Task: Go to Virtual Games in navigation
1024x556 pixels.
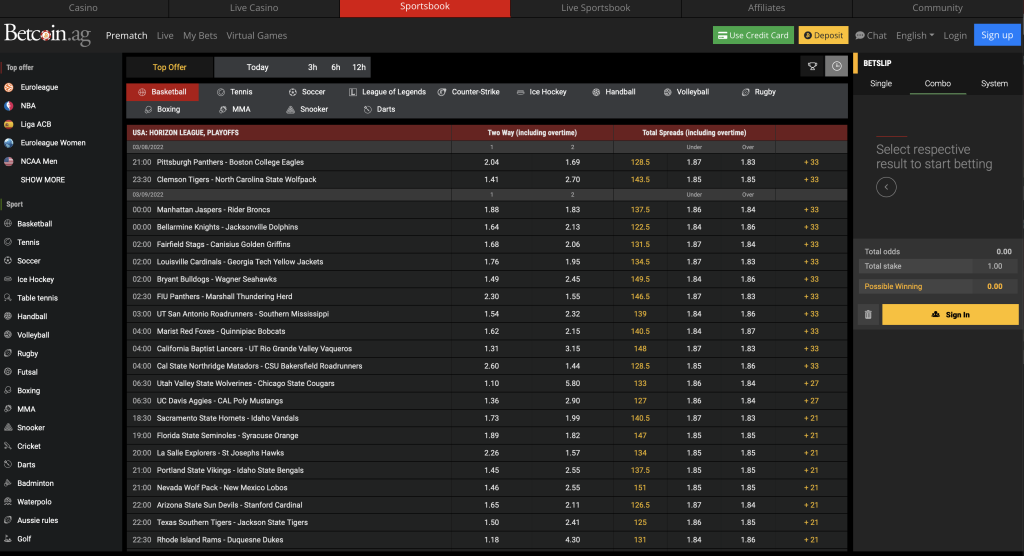Action: pyautogui.click(x=257, y=35)
